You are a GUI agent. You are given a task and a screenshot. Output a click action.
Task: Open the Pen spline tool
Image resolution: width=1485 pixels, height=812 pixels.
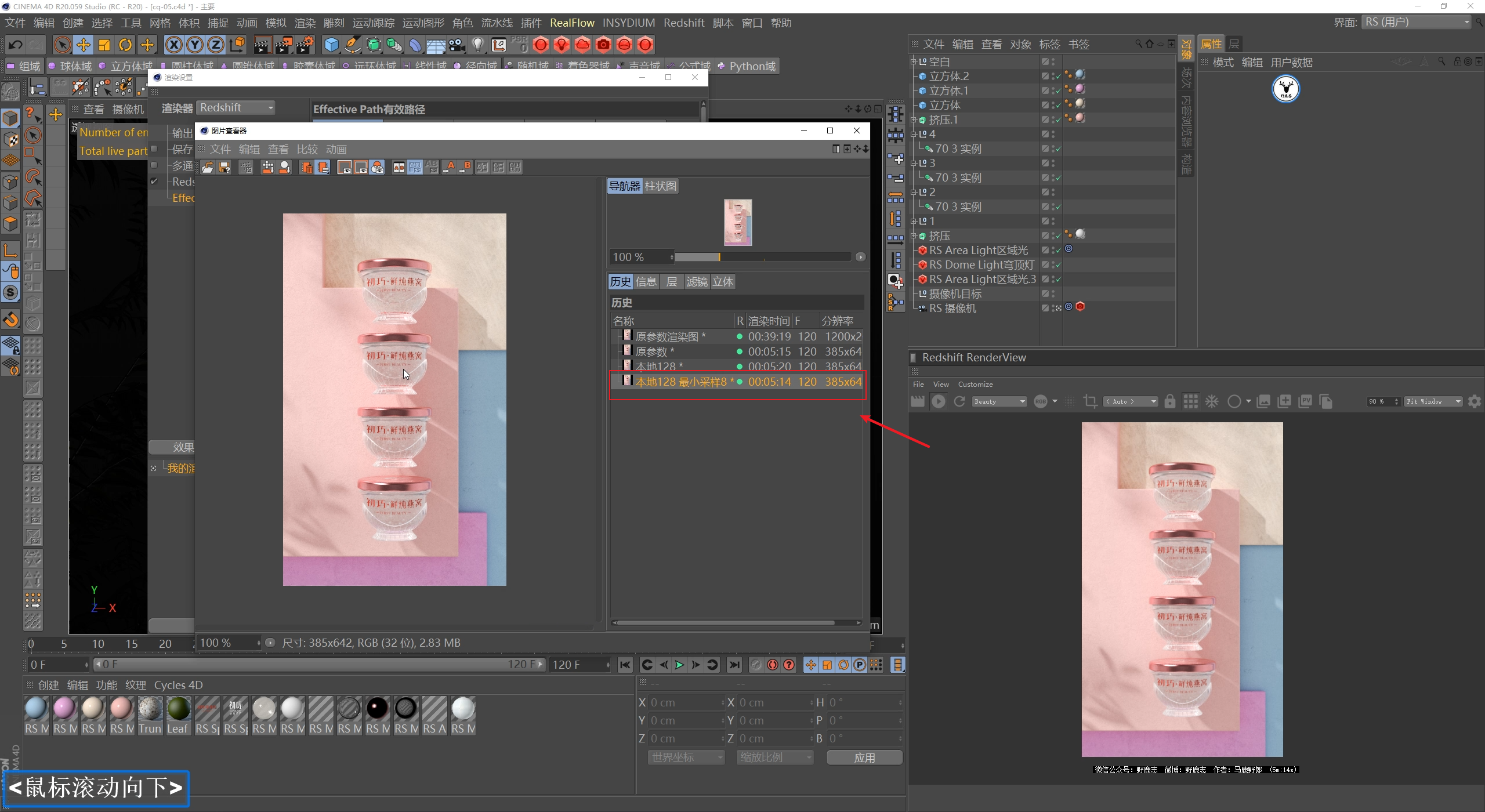tap(353, 45)
